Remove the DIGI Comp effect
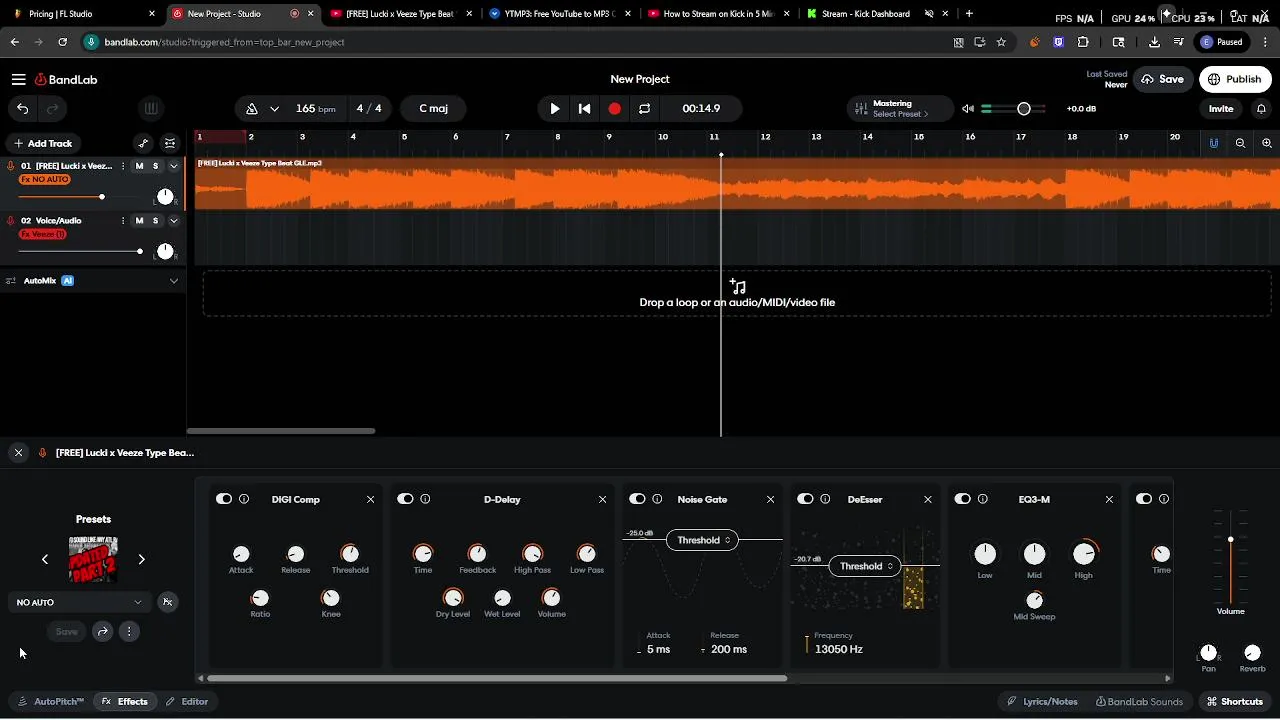 click(370, 499)
